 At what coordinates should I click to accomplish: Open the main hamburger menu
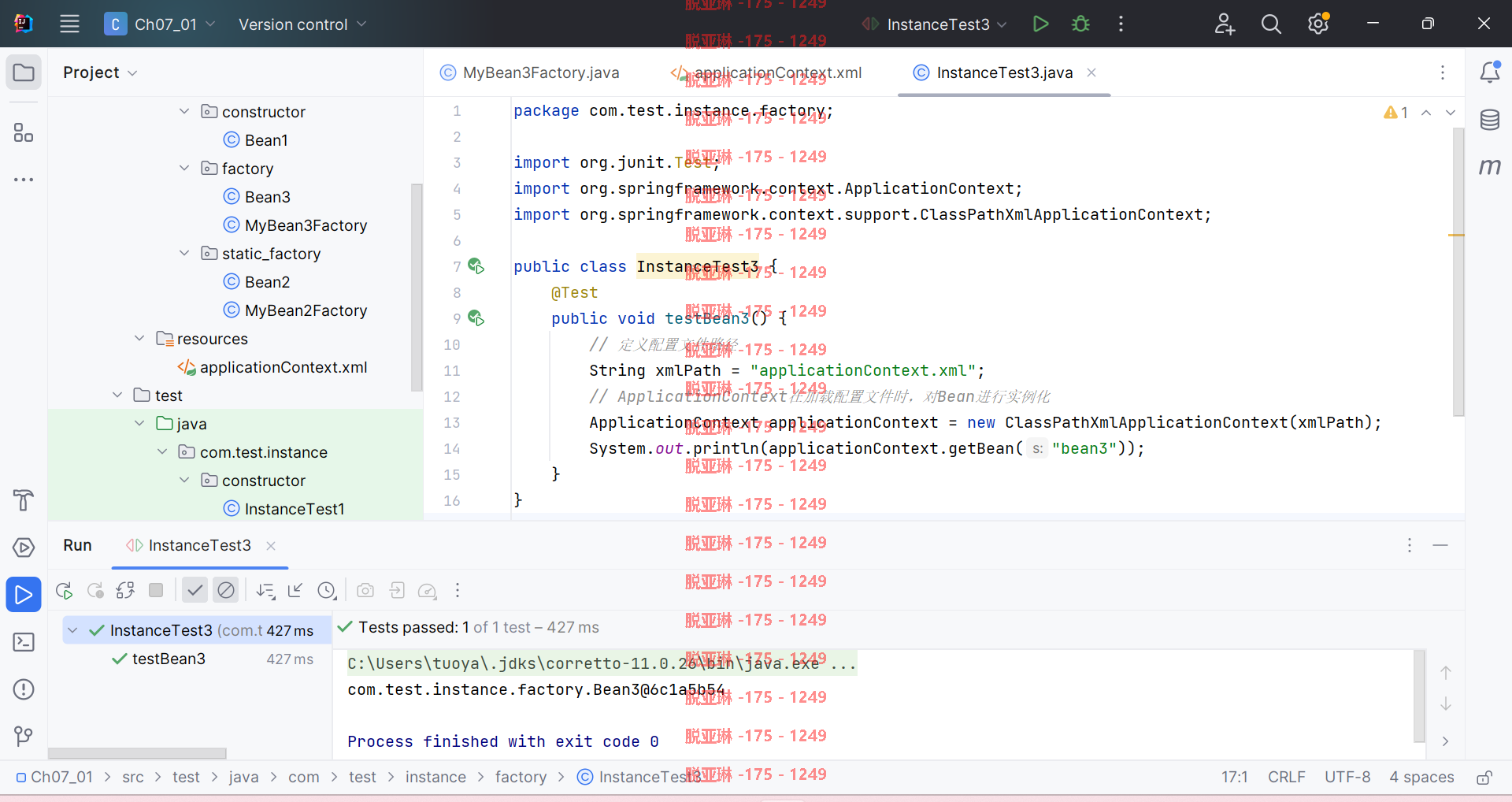[x=69, y=24]
